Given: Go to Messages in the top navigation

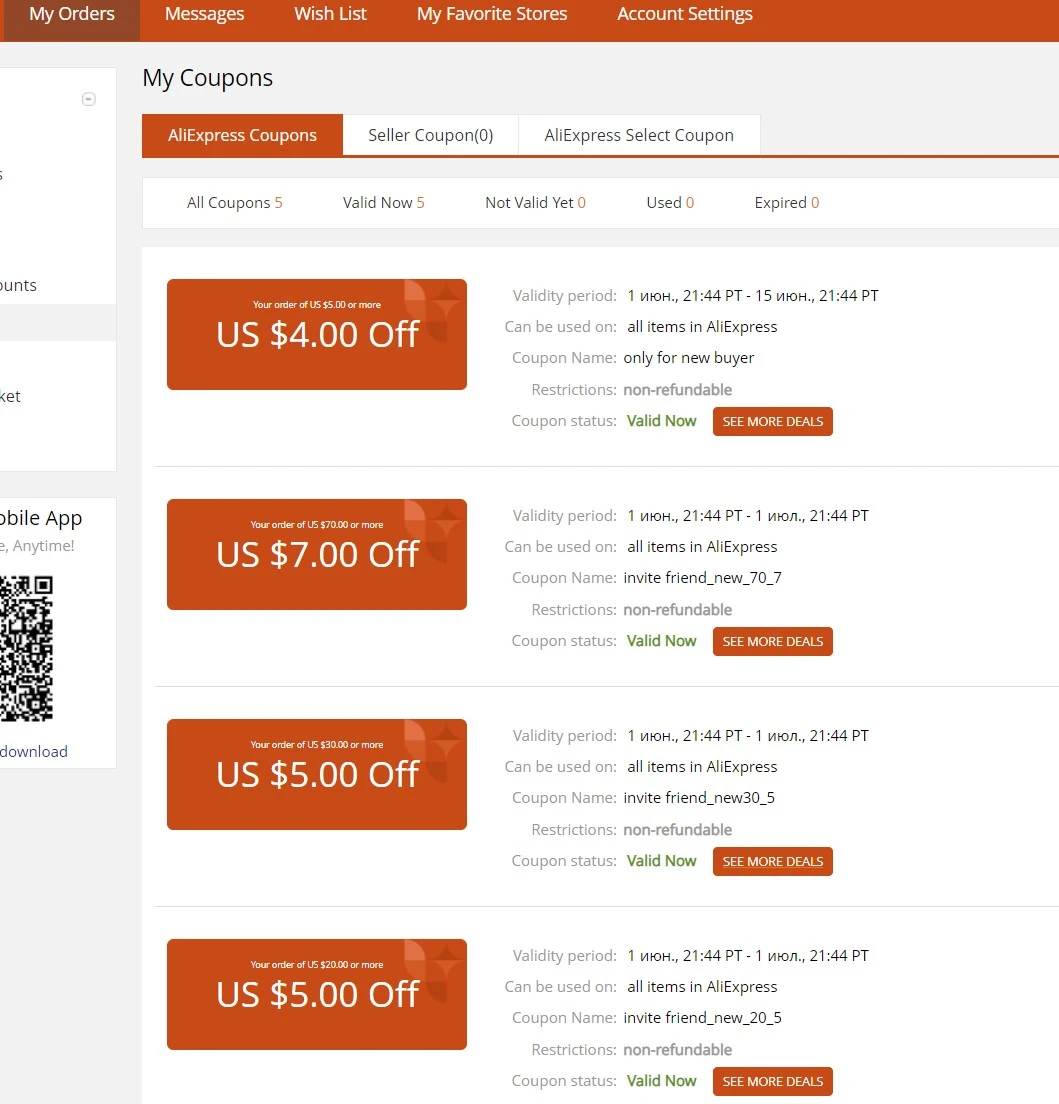Looking at the screenshot, I should point(204,14).
